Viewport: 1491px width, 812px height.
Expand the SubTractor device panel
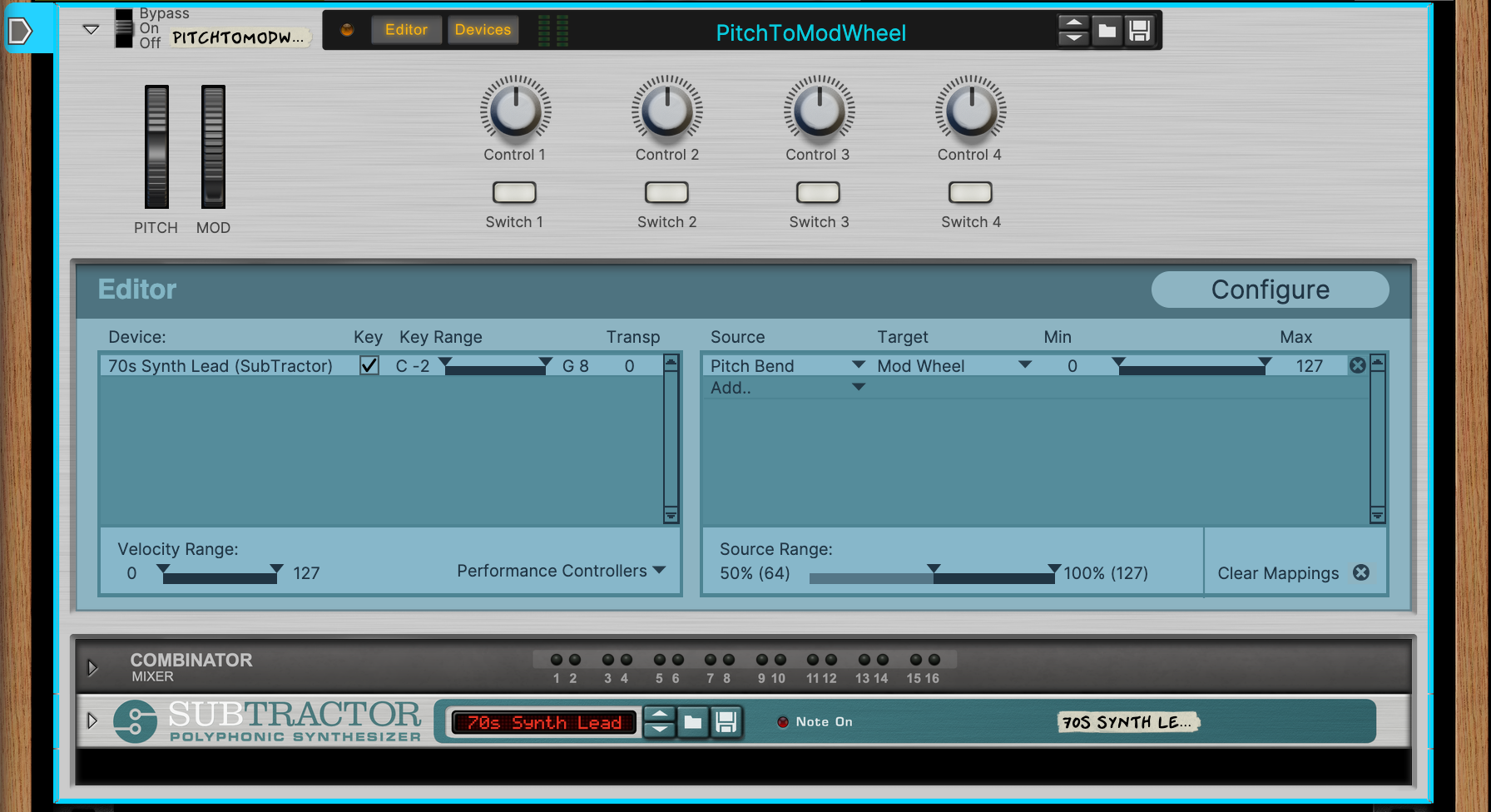(x=92, y=720)
